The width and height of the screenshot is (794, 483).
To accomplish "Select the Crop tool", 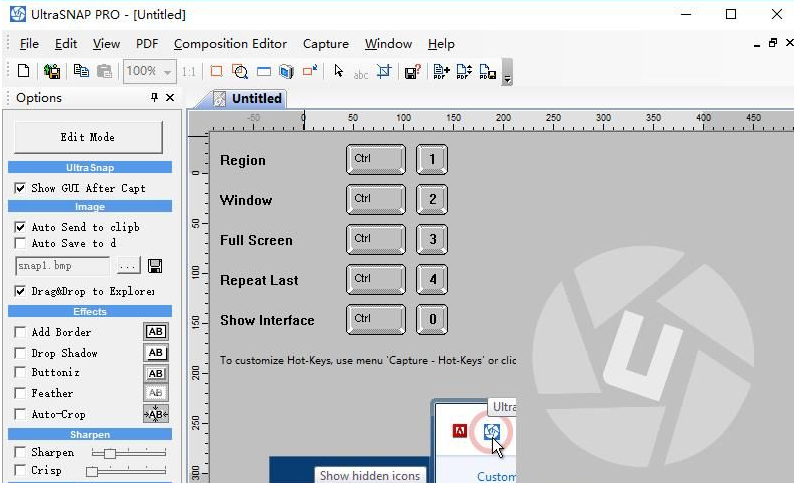I will point(384,71).
